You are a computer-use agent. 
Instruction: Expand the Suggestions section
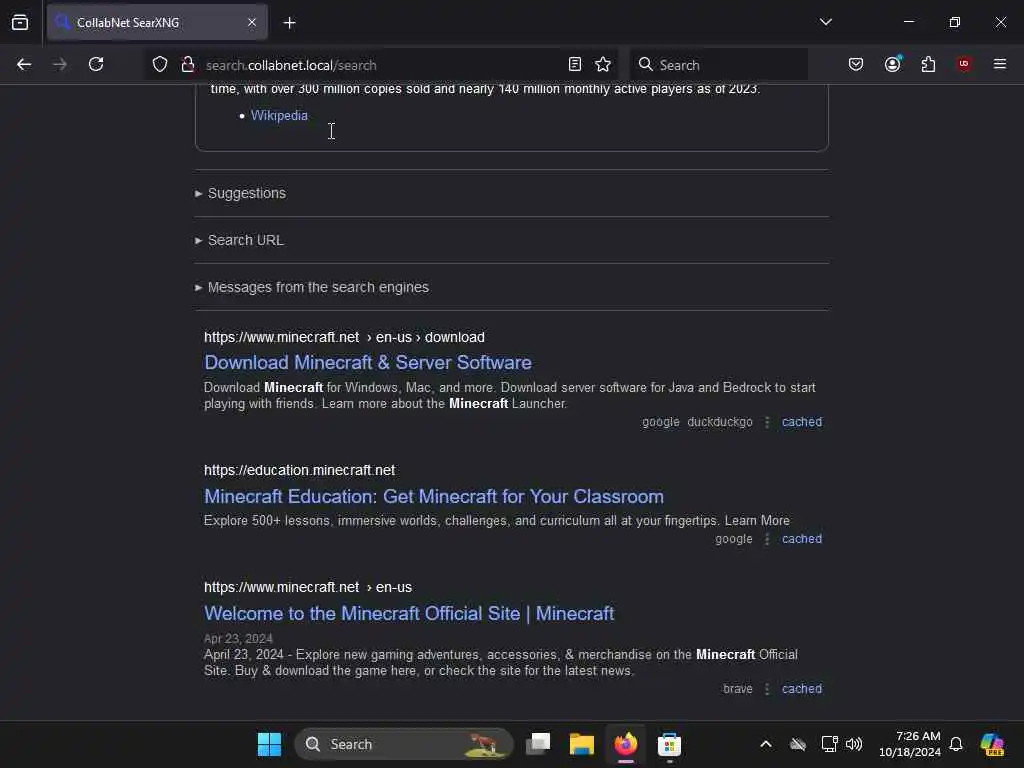(x=246, y=193)
